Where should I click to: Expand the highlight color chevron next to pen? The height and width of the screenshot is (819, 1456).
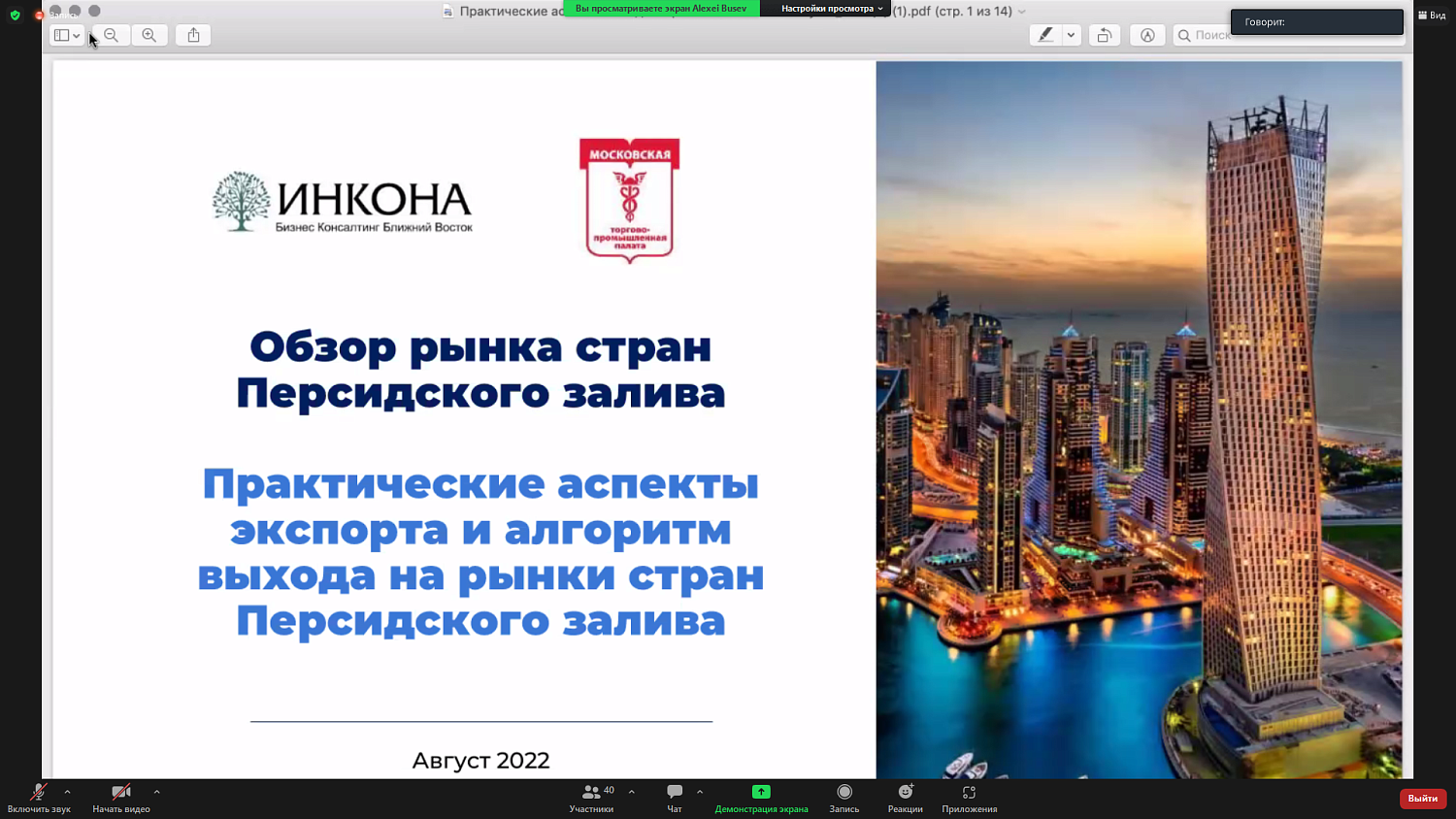[1071, 35]
